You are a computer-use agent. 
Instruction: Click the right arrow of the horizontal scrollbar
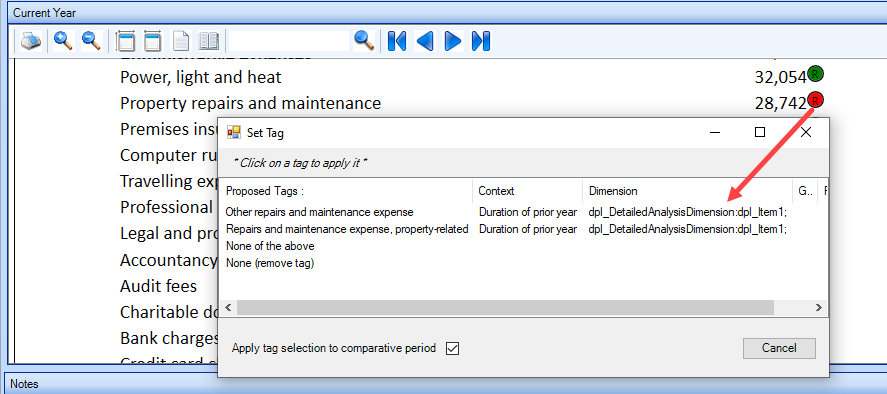819,307
